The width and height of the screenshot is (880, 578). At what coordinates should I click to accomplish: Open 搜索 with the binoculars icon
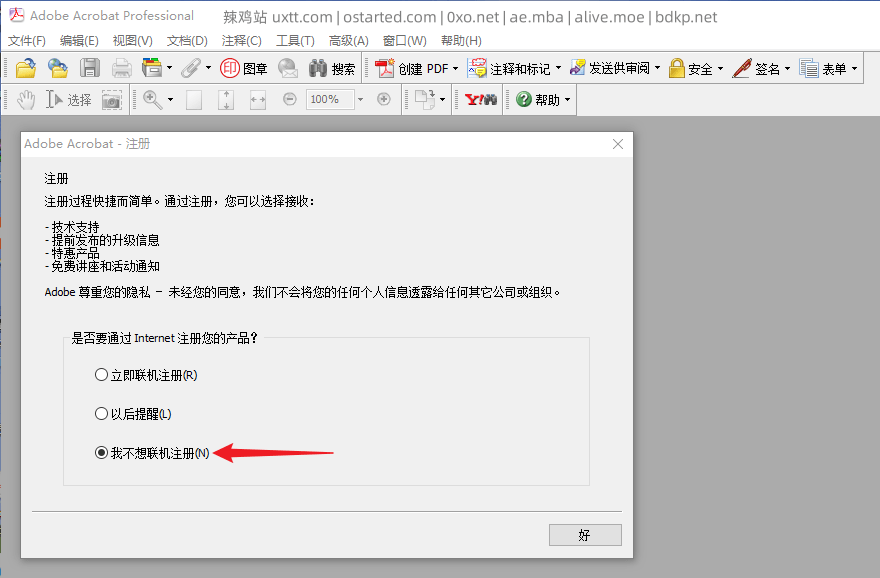tap(332, 68)
